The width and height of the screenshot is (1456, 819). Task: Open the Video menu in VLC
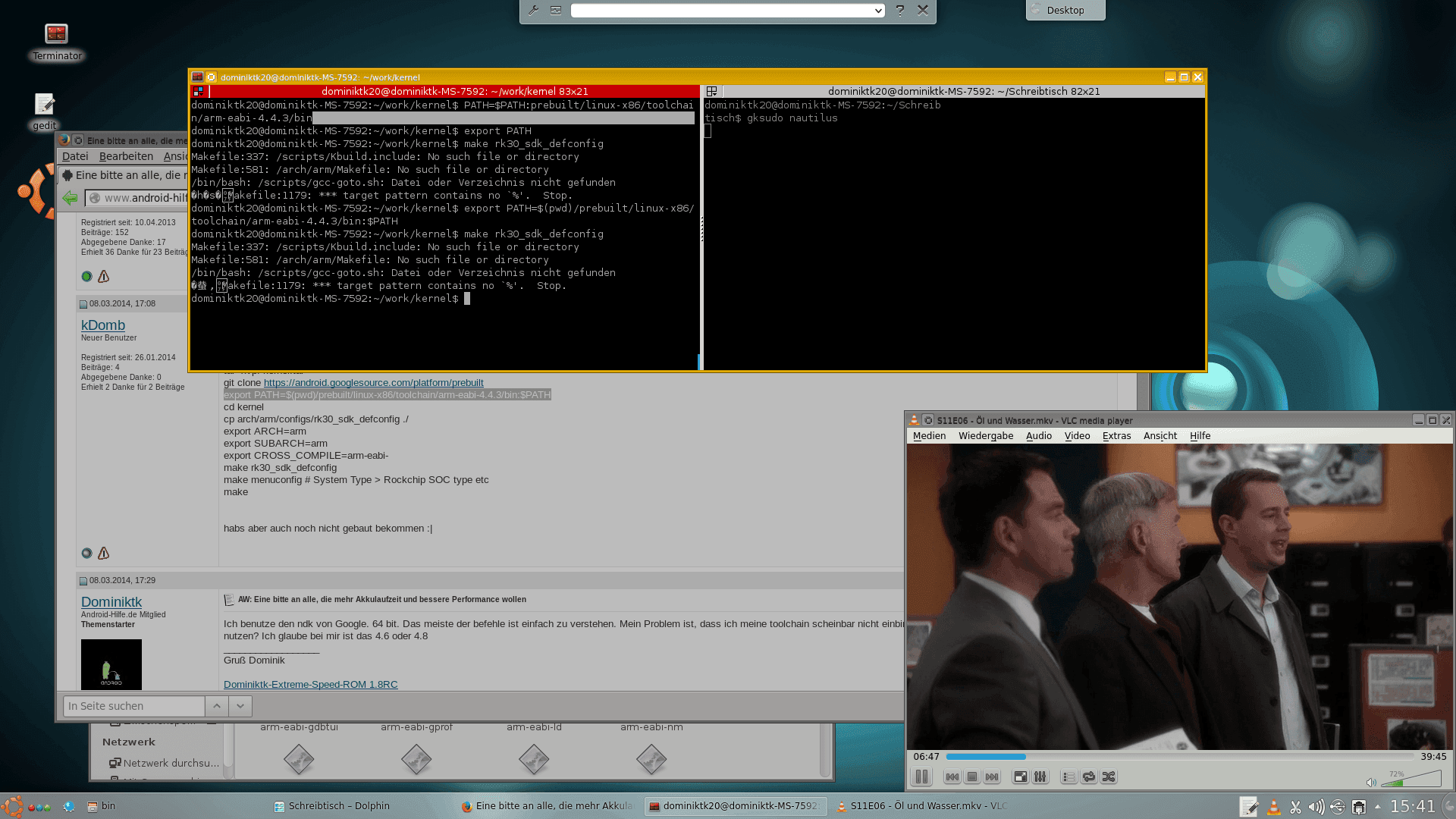point(1077,435)
